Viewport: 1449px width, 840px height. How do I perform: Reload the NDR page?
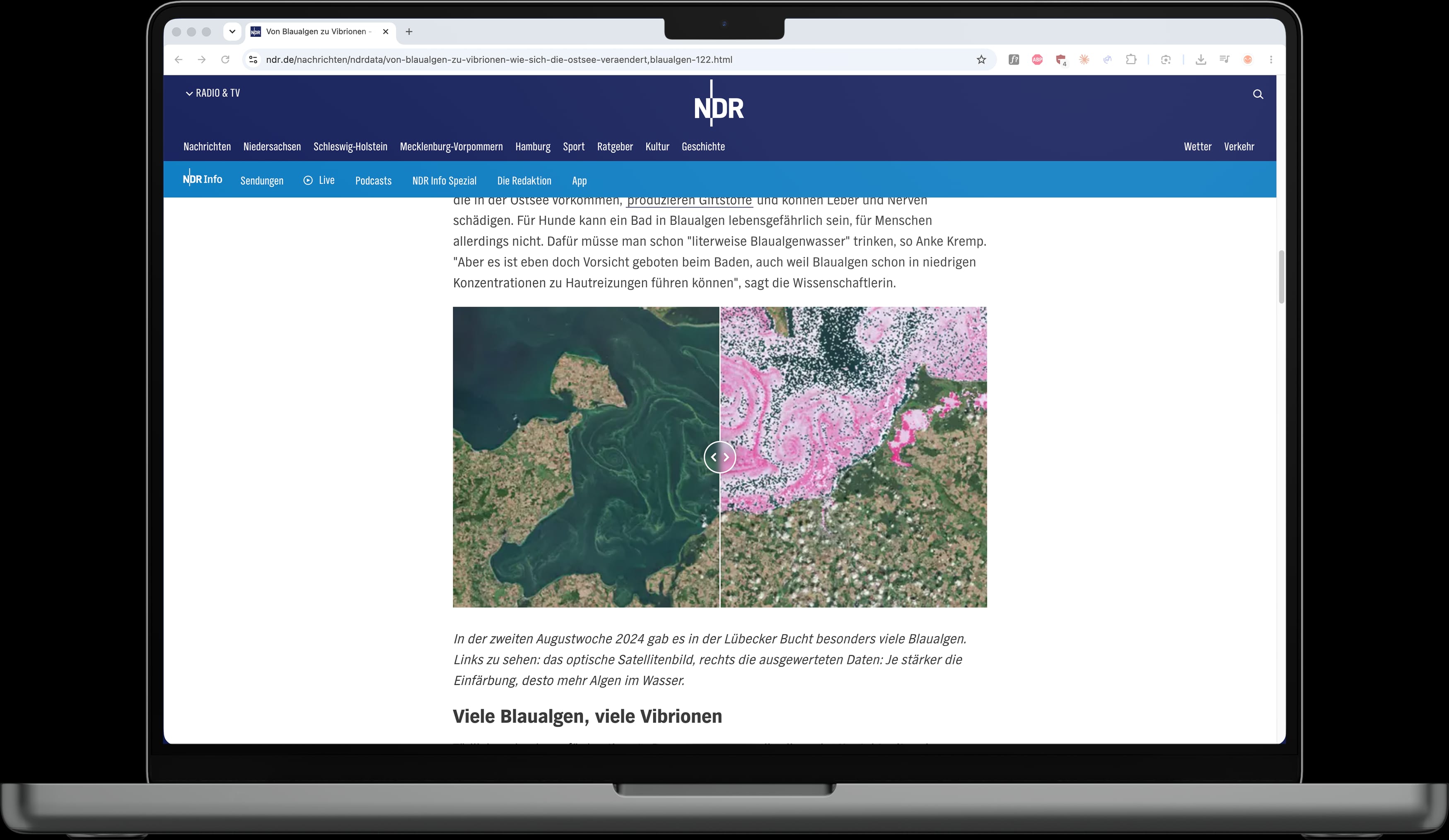(x=225, y=60)
